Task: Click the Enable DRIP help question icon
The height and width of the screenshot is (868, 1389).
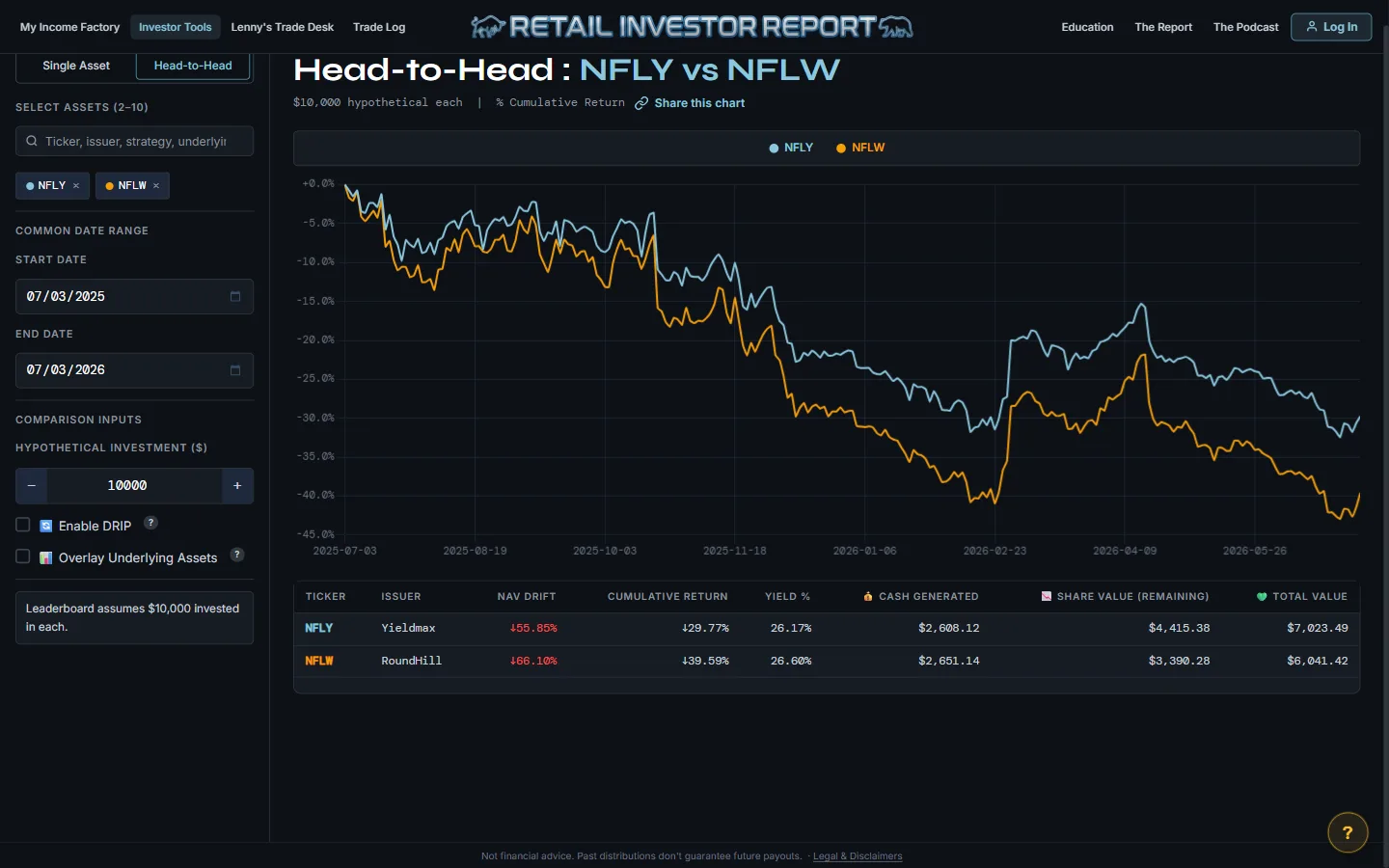Action: [x=150, y=523]
